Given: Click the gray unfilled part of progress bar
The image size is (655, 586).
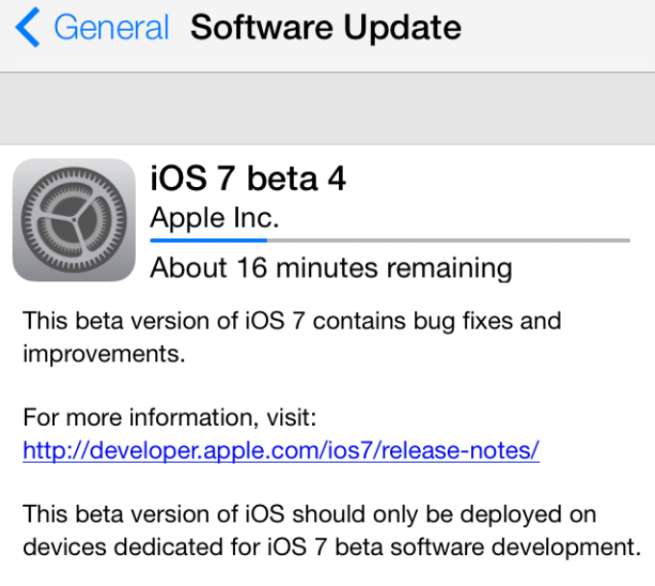Looking at the screenshot, I should (448, 240).
